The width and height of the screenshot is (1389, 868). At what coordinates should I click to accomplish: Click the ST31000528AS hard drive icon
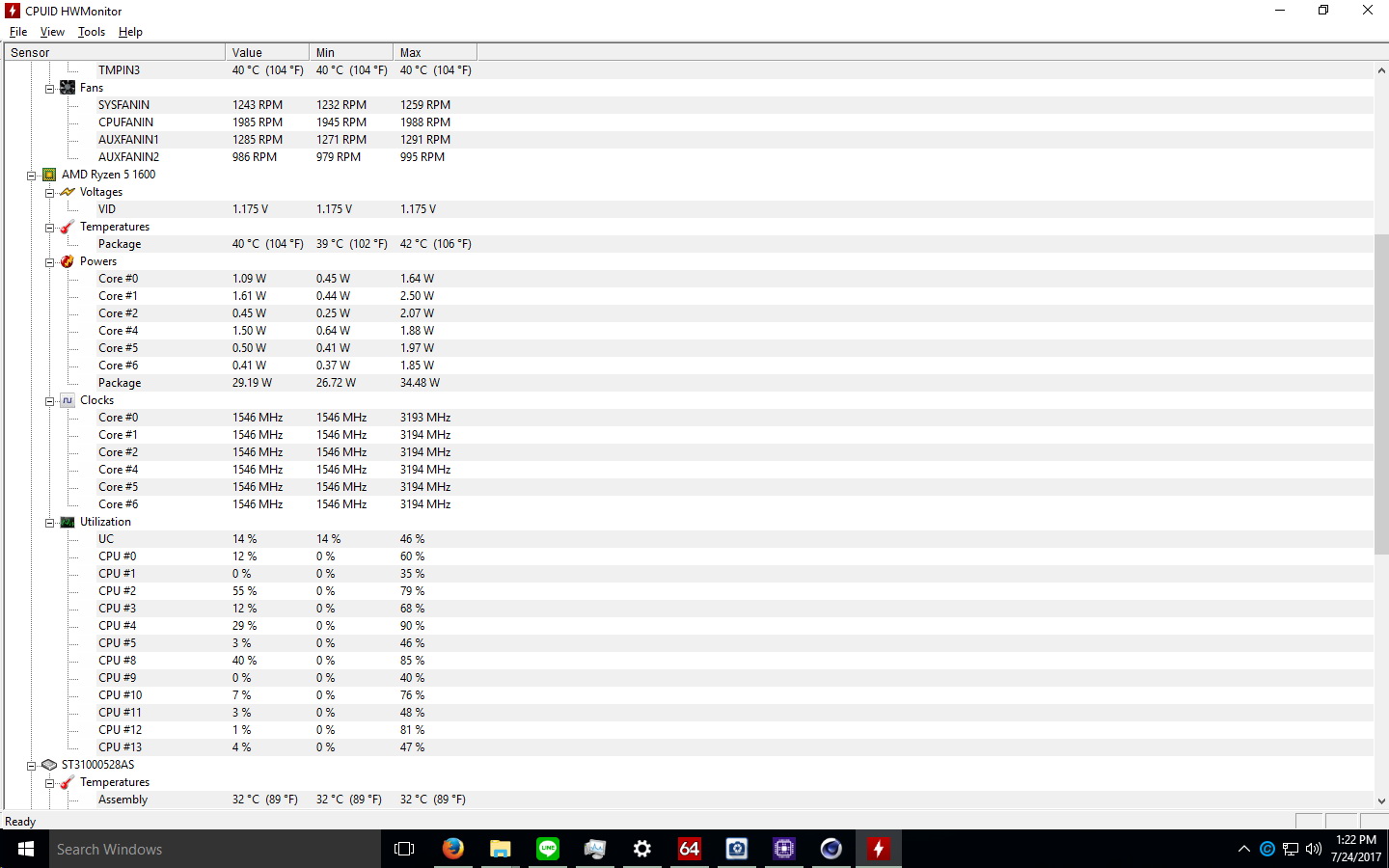[x=49, y=765]
